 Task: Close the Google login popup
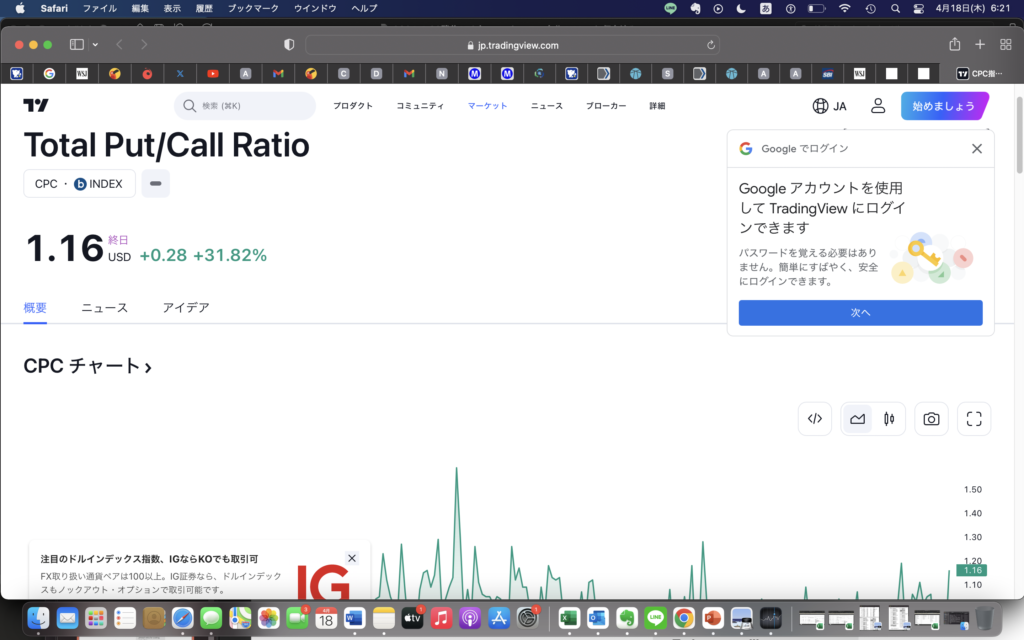(977, 149)
